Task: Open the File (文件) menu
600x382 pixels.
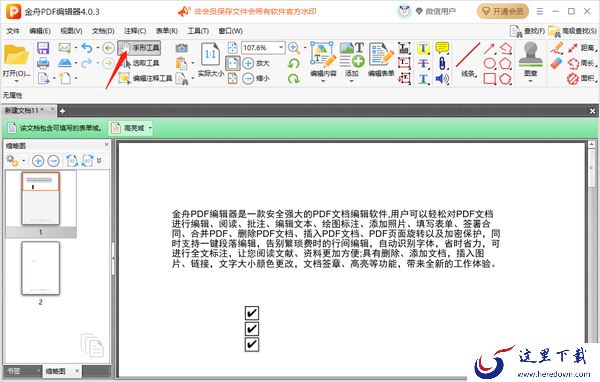Action: (x=13, y=31)
